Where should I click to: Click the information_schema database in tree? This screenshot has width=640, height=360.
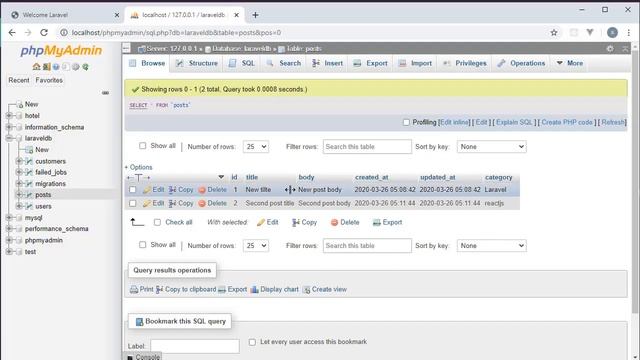(54, 127)
